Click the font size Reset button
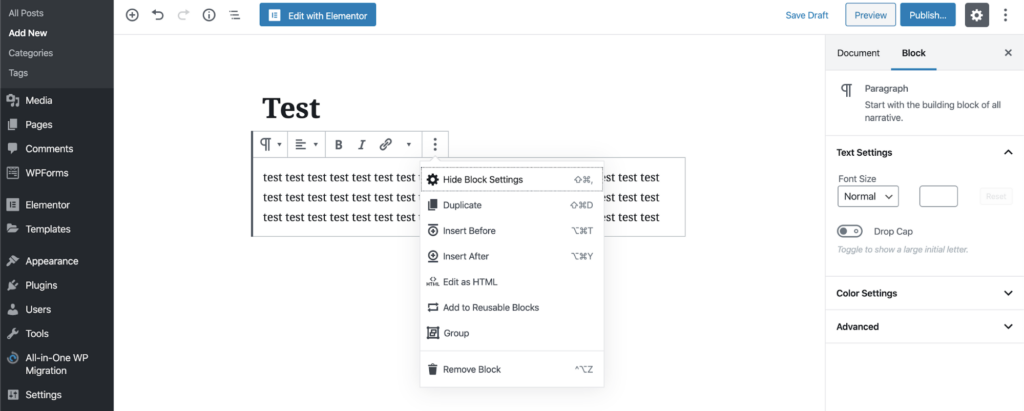The width and height of the screenshot is (1024, 411). (x=996, y=196)
